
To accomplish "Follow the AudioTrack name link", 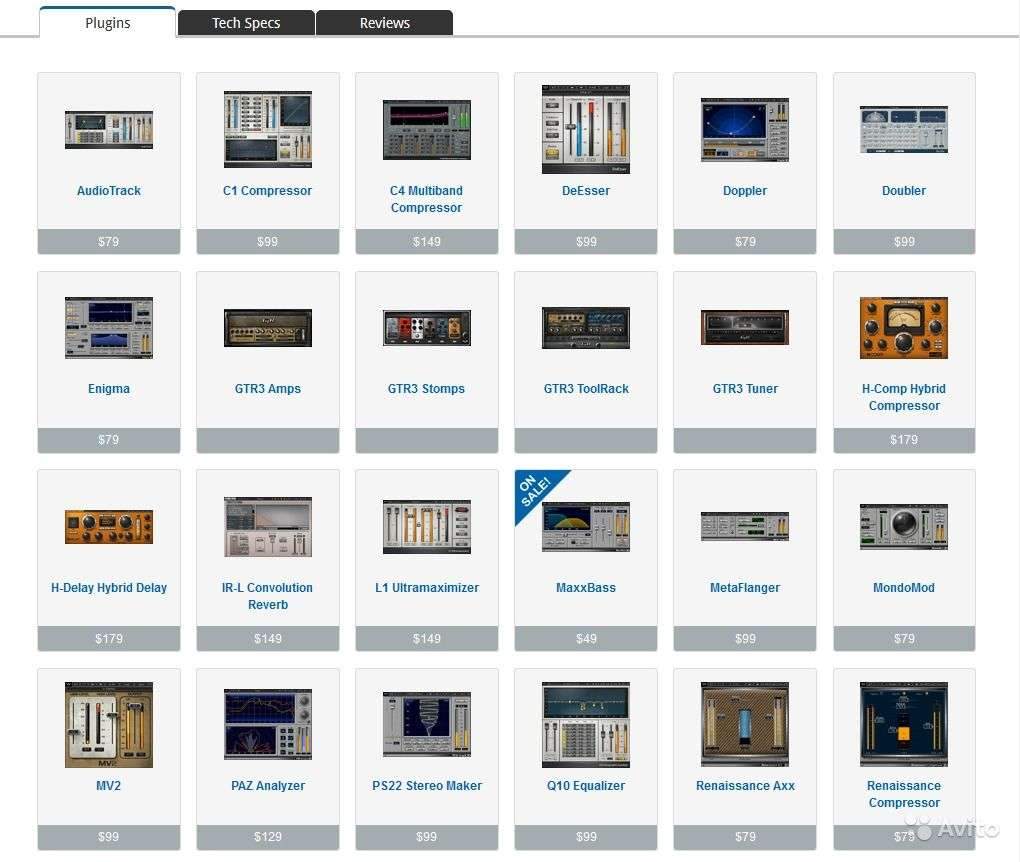I will [109, 191].
